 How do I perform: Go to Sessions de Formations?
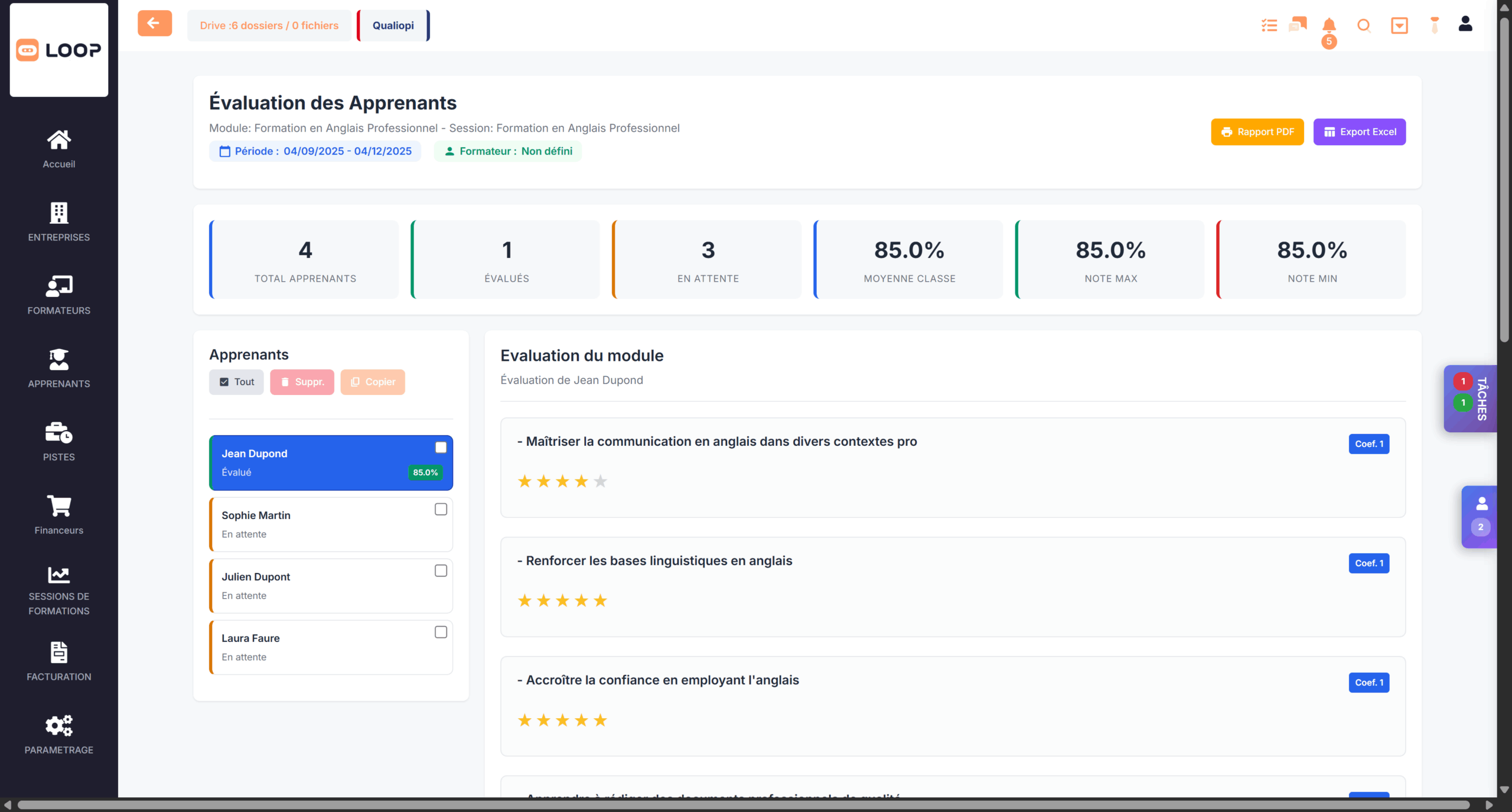click(58, 588)
